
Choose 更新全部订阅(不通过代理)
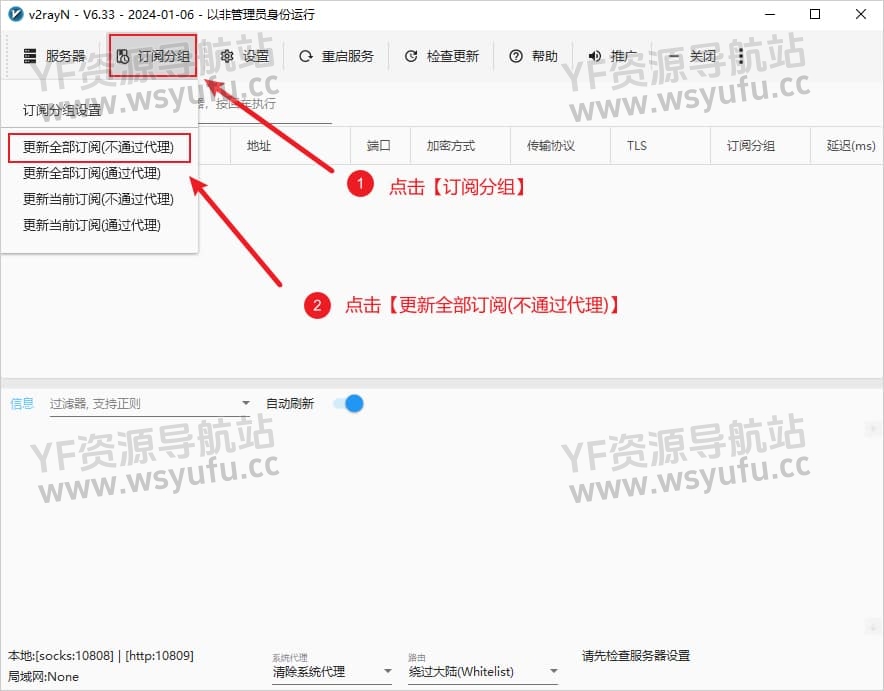(x=99, y=147)
